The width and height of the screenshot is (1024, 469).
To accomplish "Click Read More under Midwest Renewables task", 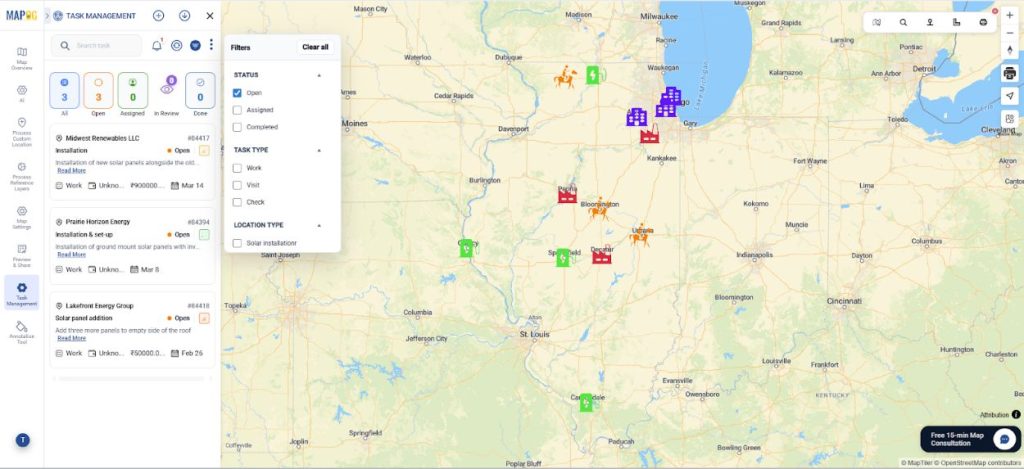I will tap(71, 171).
